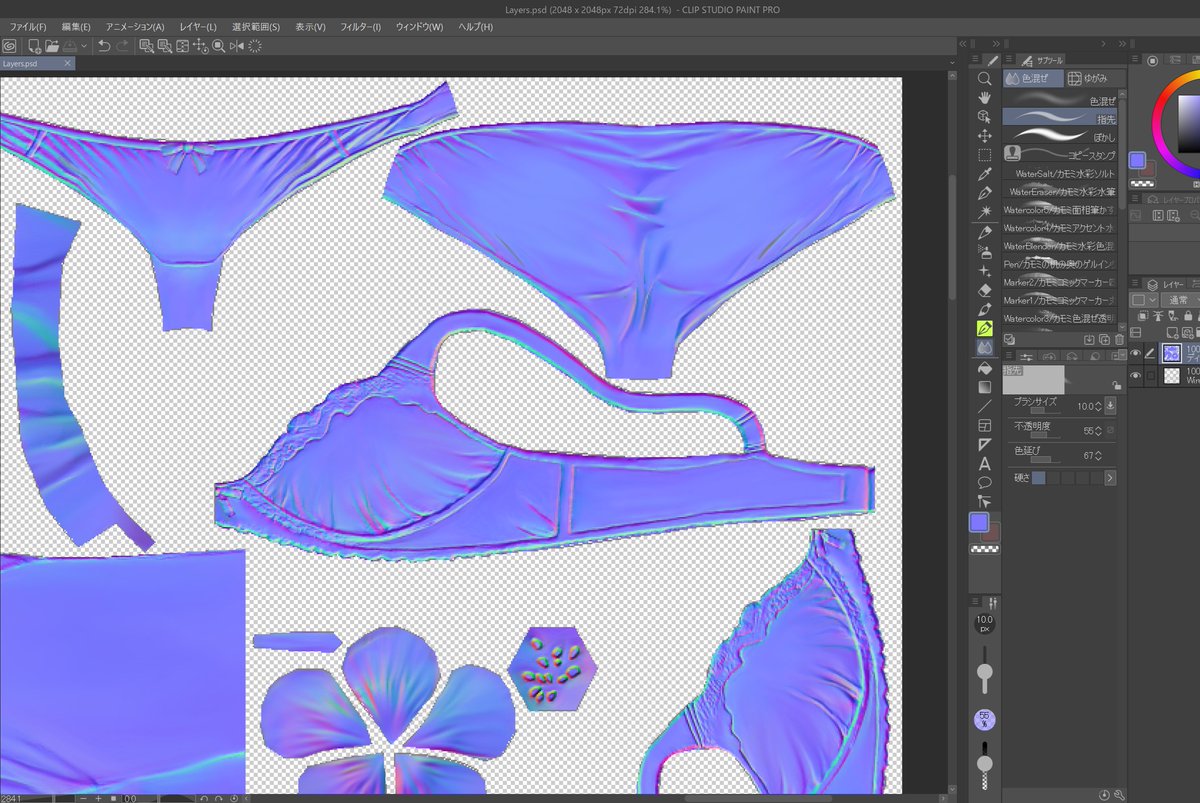This screenshot has height=803, width=1200.
Task: Select the Text tool
Action: pos(984,464)
